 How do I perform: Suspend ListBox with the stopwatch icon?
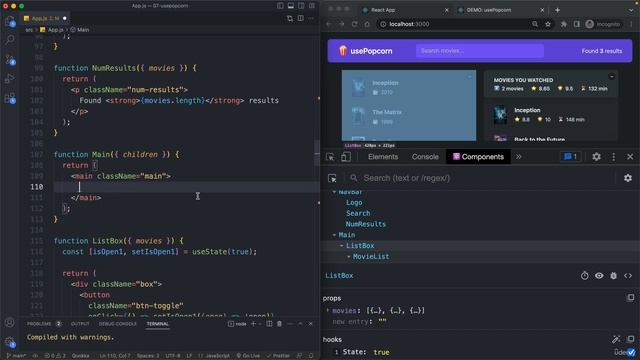coord(584,276)
